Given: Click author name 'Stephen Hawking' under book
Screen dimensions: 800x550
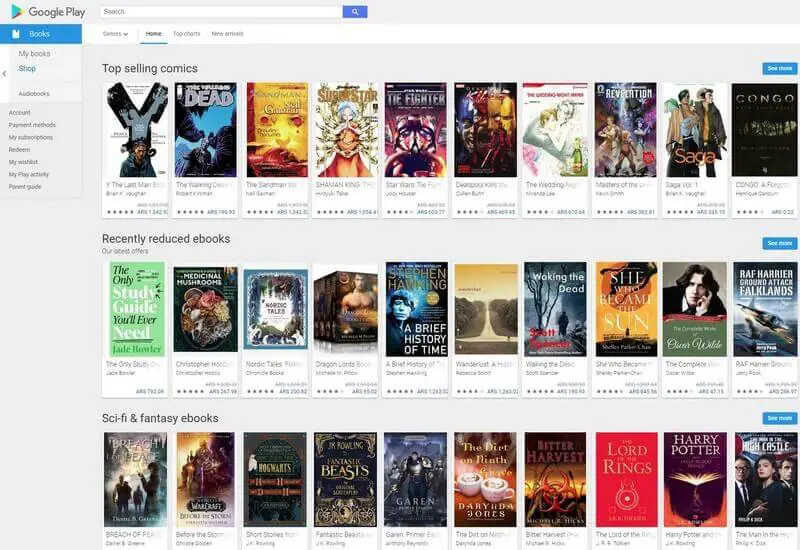Looking at the screenshot, I should 403,373.
